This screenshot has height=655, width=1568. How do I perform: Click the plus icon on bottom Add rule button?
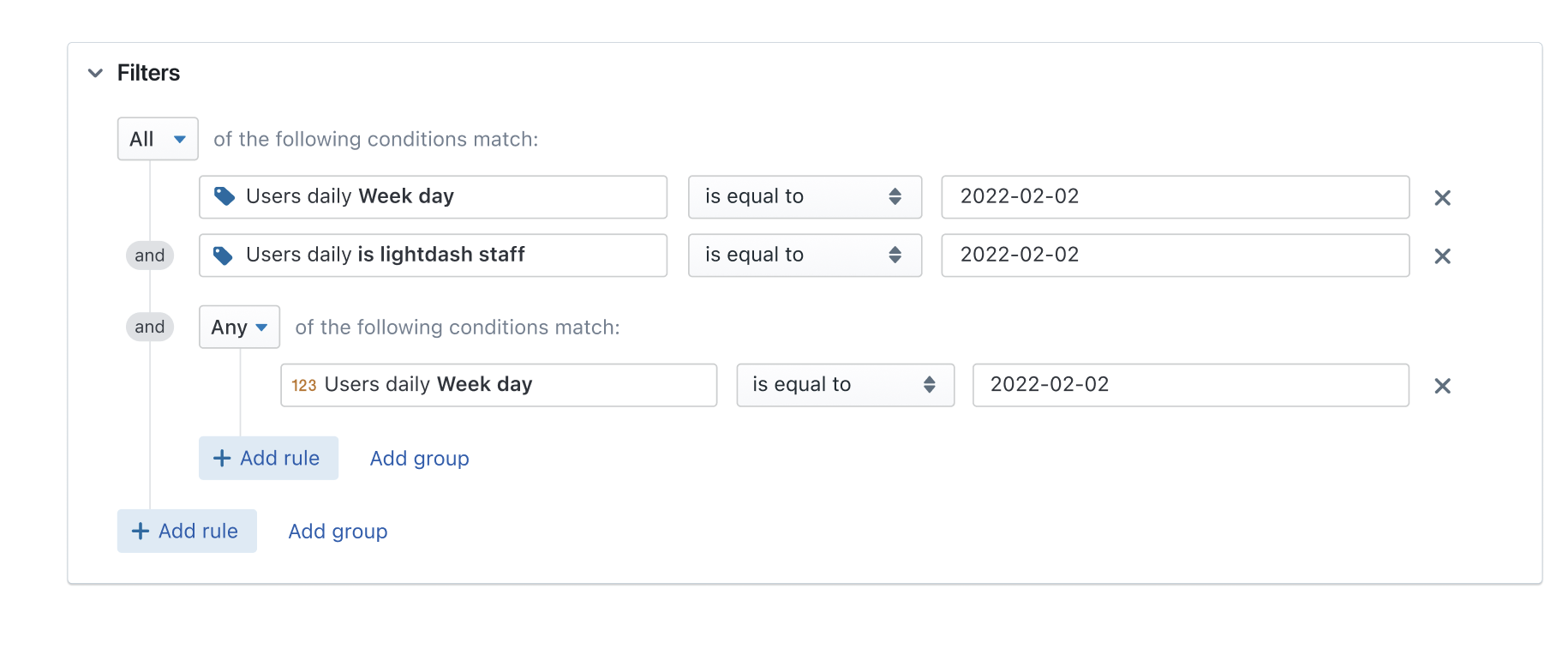tap(140, 531)
